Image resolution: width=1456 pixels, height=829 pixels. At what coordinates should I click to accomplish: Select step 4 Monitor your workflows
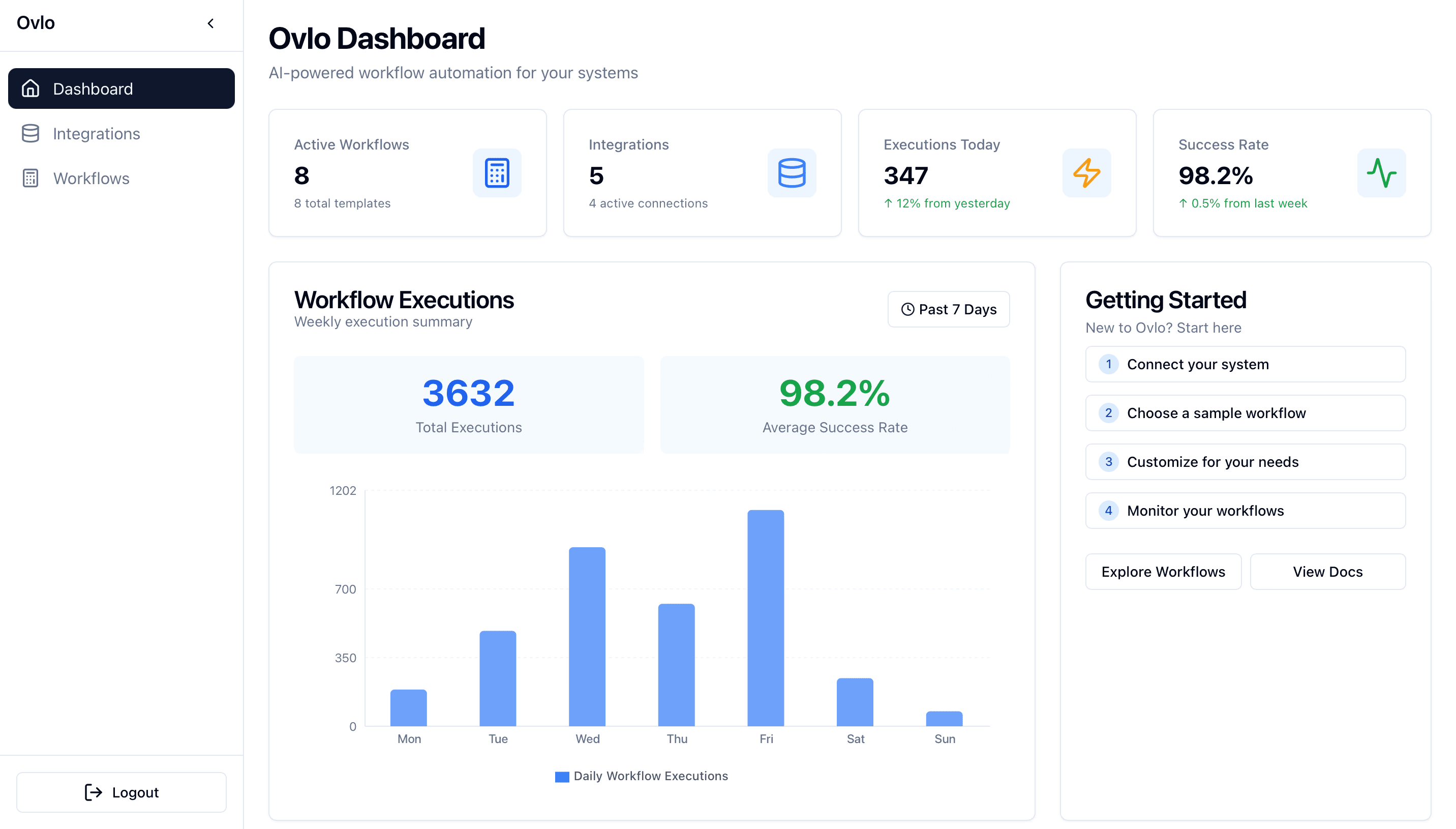(1245, 511)
